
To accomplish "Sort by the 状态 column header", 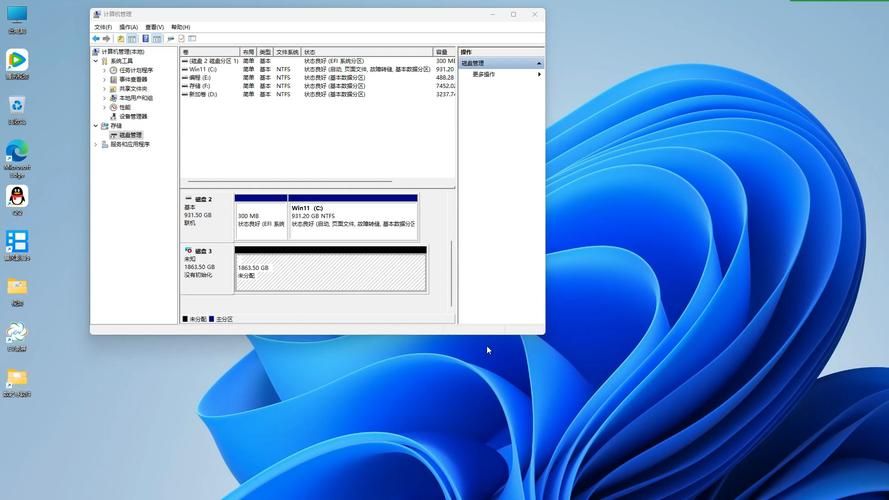I will pos(367,52).
